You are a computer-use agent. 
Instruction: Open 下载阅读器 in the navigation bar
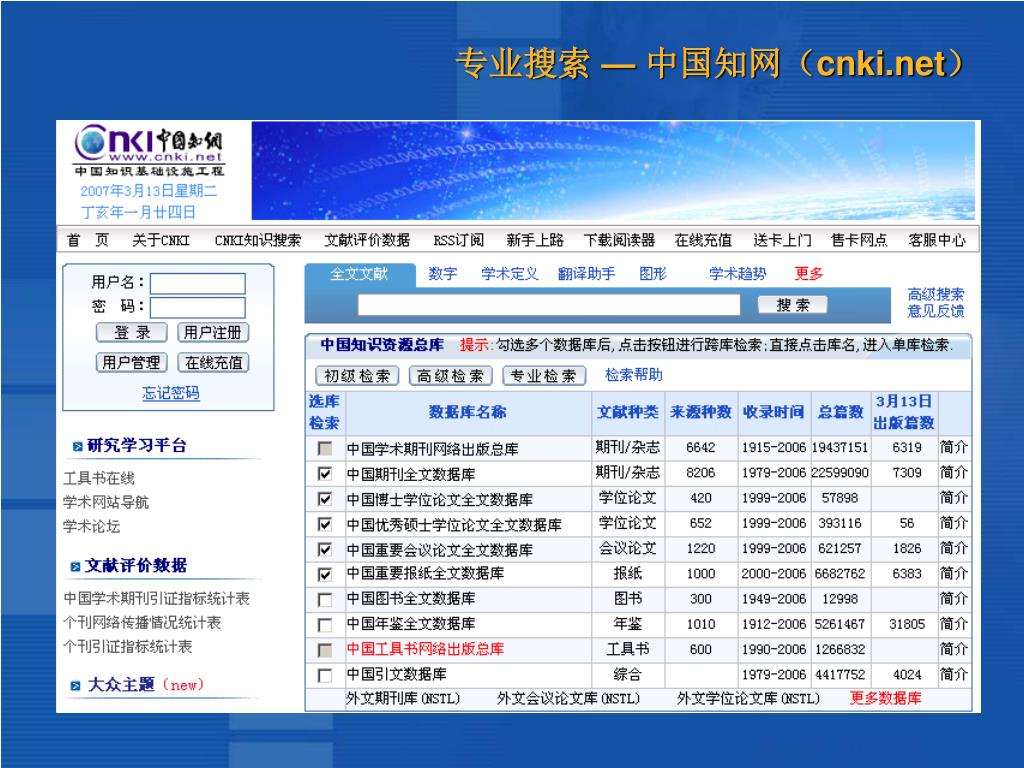(619, 240)
